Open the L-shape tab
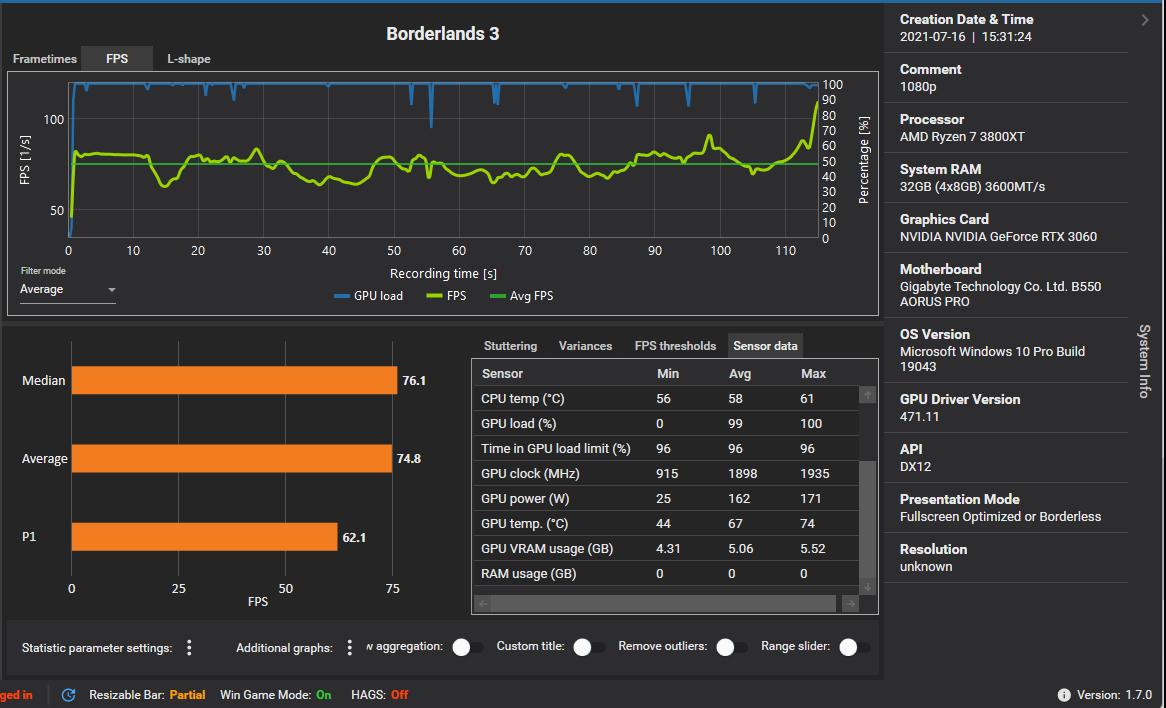The height and width of the screenshot is (708, 1166). pos(189,59)
